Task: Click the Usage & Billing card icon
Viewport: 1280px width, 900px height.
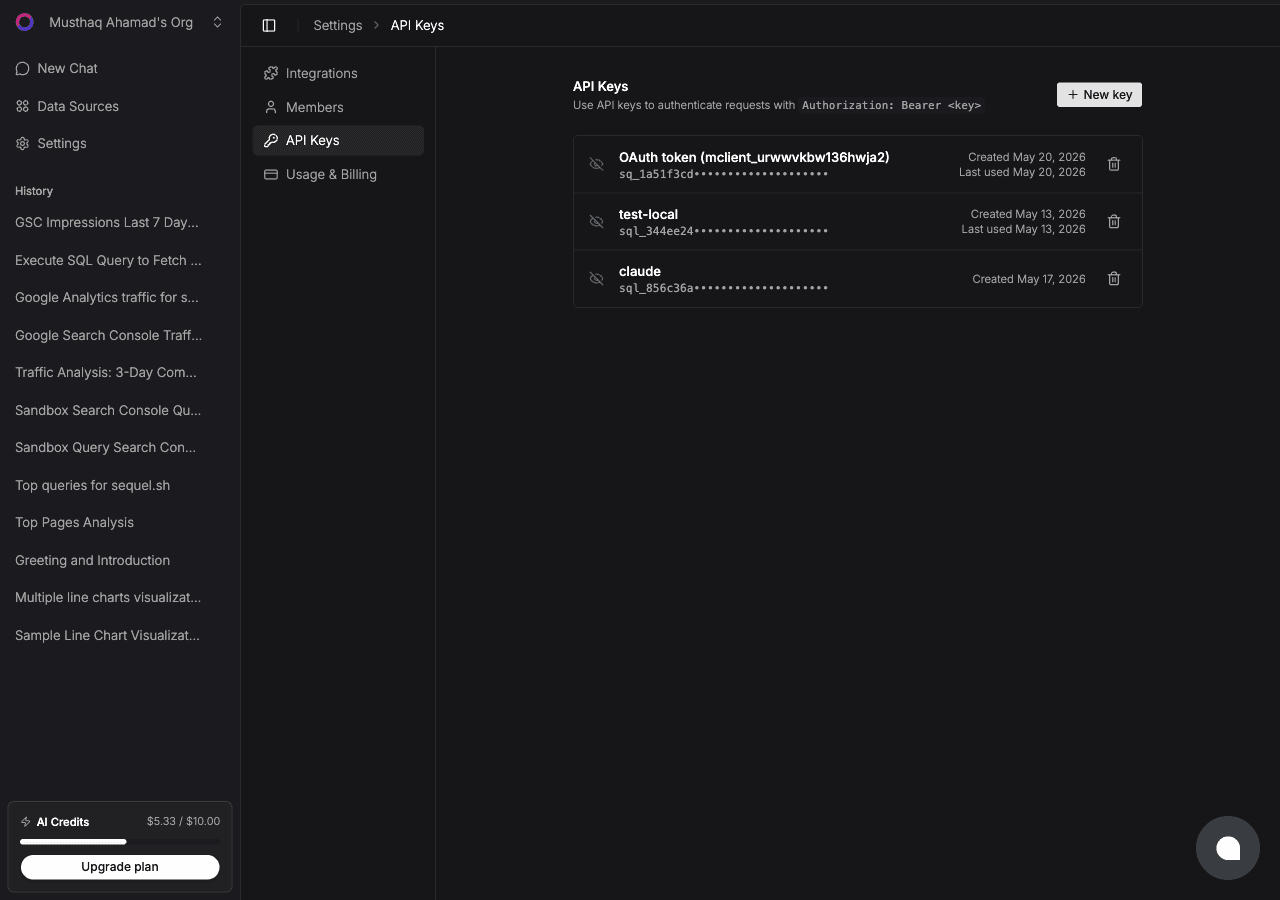Action: tap(270, 174)
